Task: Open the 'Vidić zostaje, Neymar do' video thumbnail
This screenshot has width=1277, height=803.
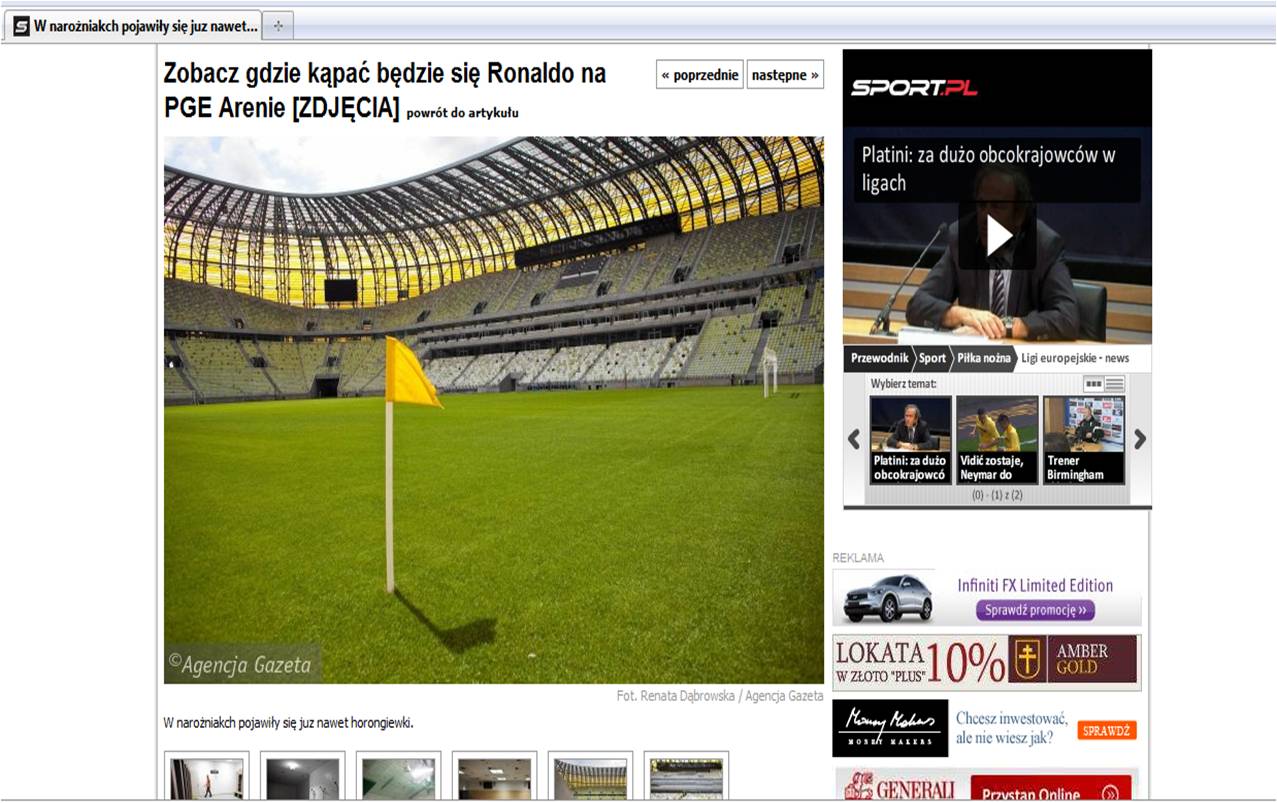Action: tap(997, 440)
